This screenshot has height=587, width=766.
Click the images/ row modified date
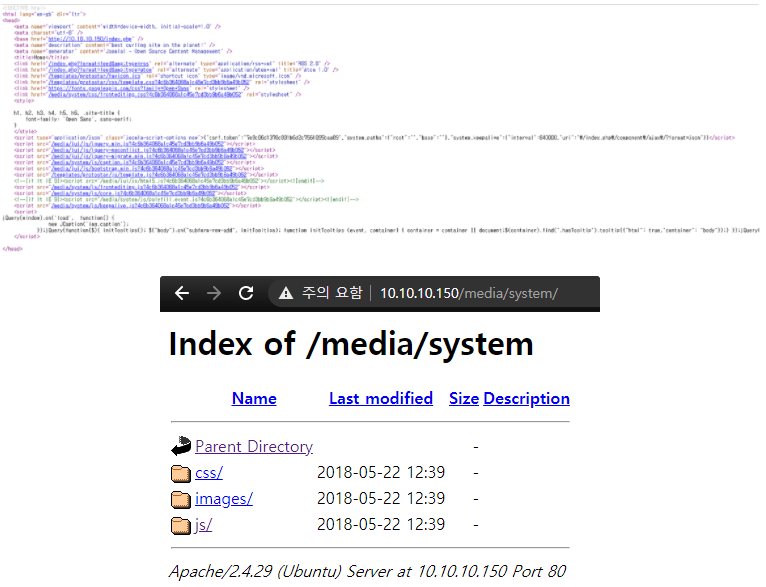pos(381,498)
